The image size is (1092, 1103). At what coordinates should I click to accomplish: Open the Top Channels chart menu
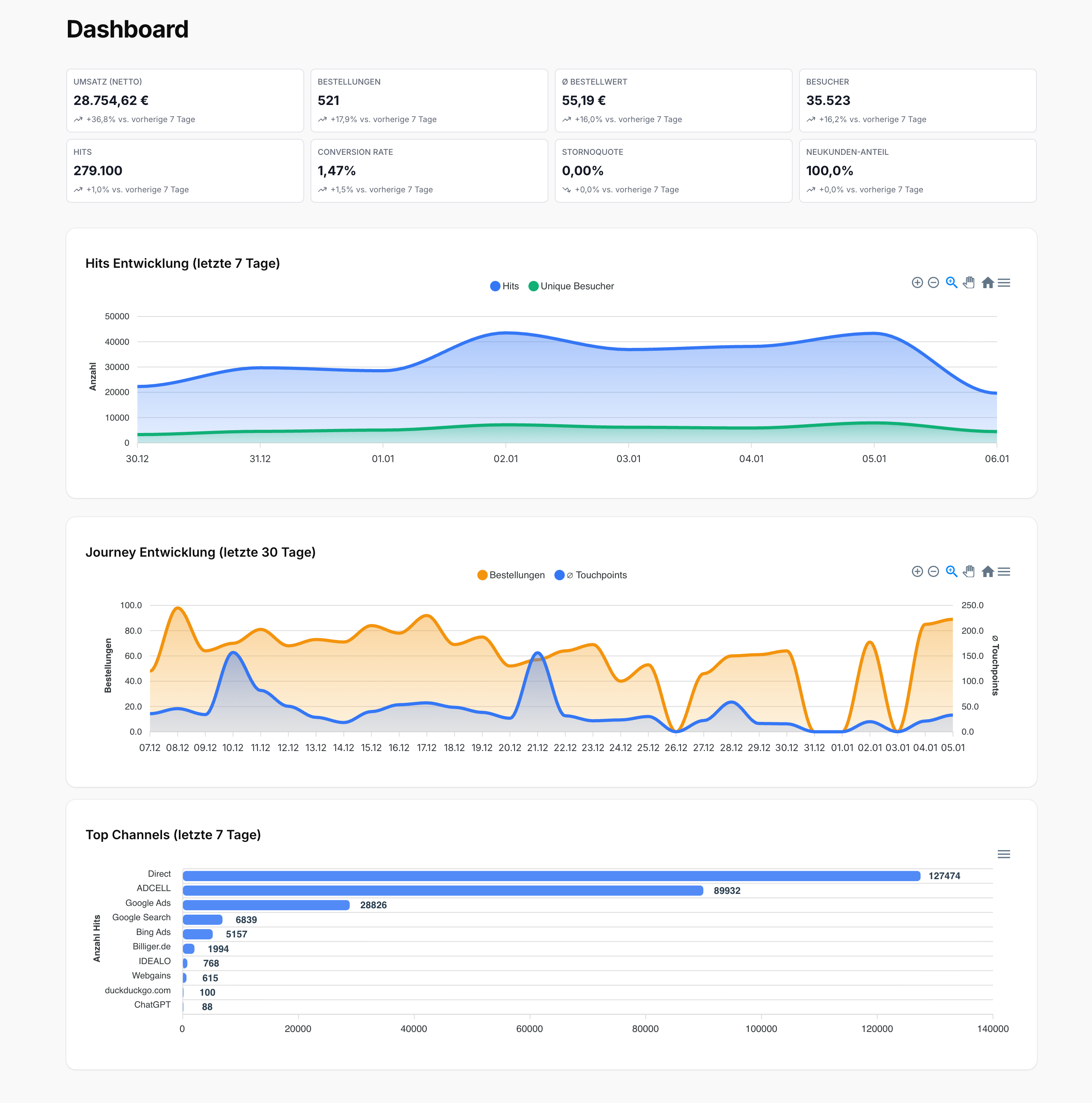[x=1005, y=855]
